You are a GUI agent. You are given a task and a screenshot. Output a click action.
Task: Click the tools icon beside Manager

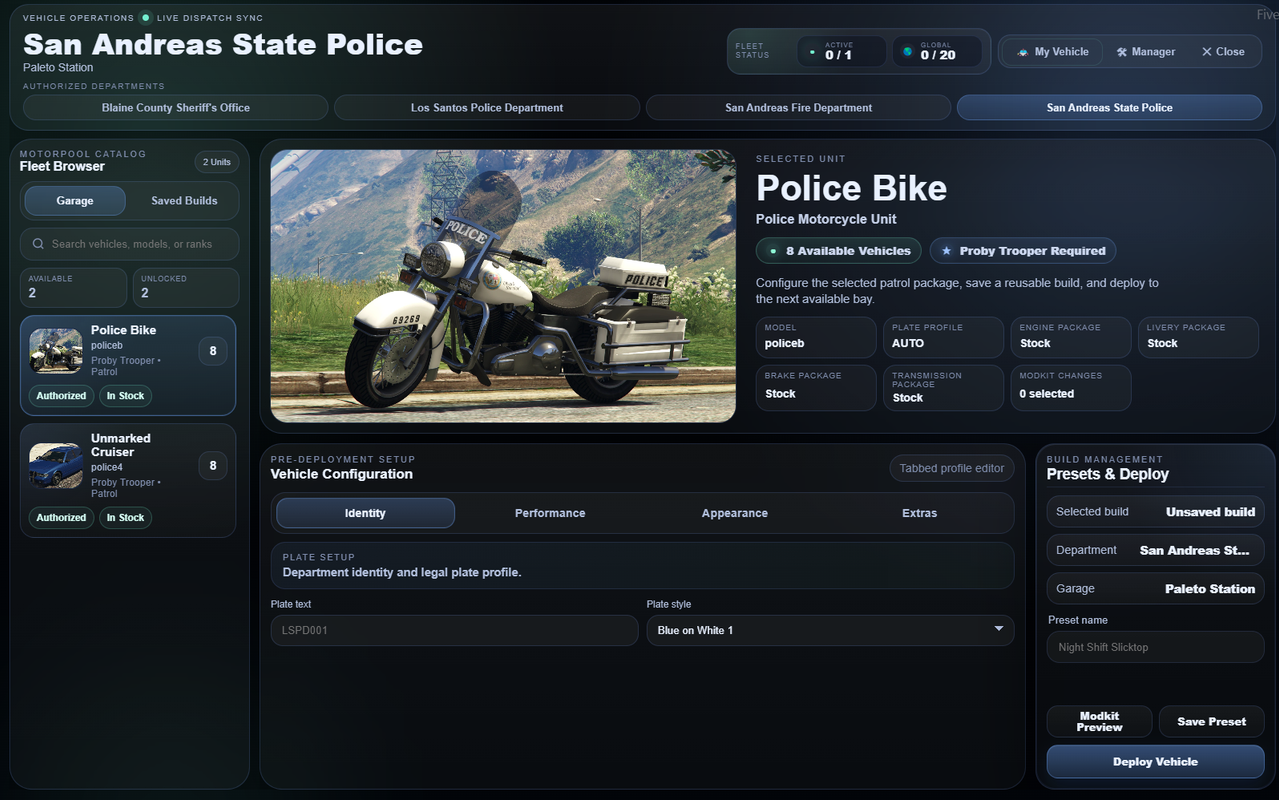point(1122,52)
